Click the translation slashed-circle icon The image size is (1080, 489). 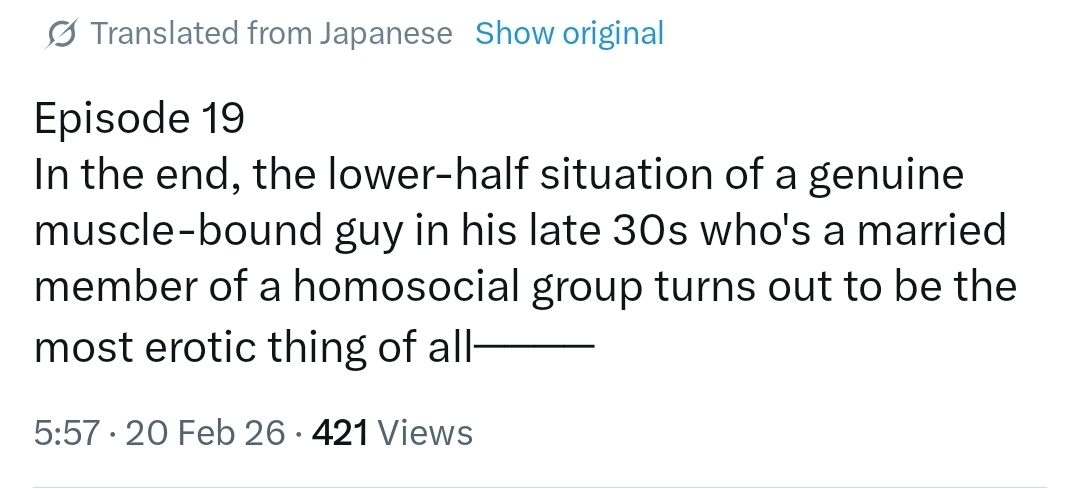tap(60, 34)
